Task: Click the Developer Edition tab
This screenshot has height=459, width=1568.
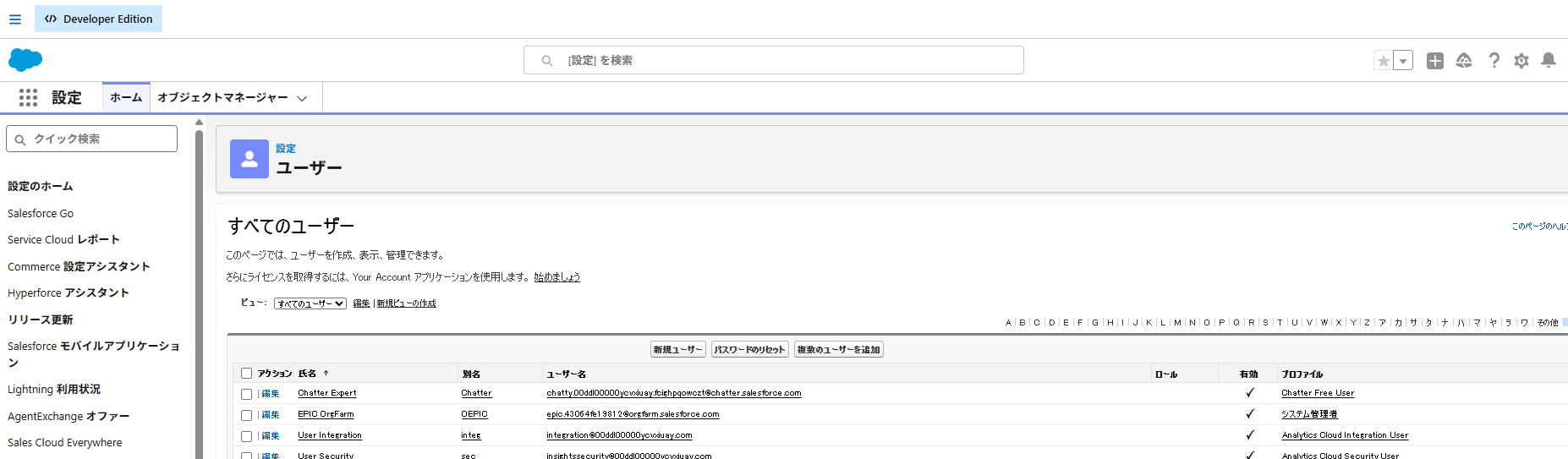Action: (99, 19)
